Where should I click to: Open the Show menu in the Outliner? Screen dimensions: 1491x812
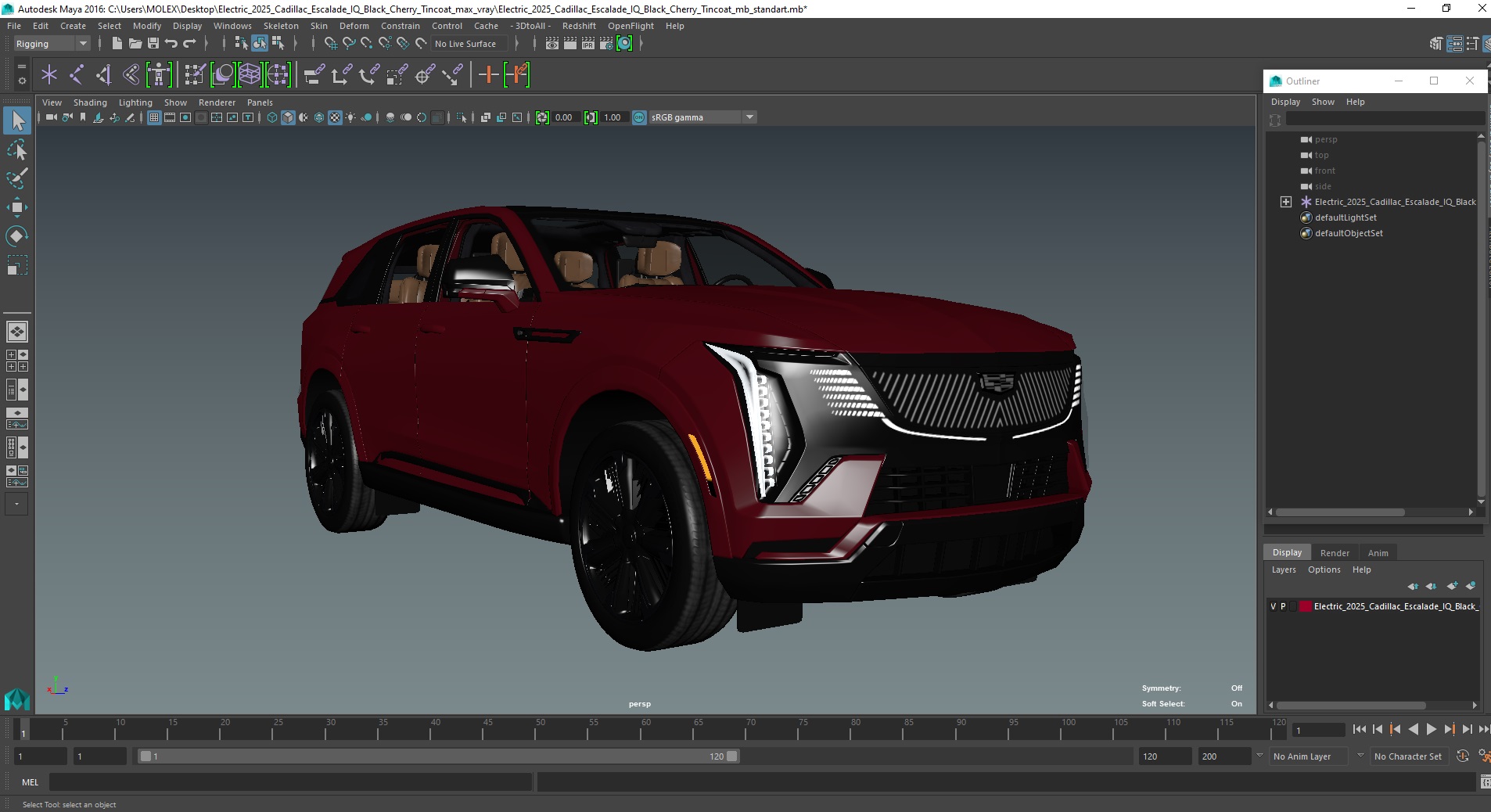click(x=1323, y=102)
